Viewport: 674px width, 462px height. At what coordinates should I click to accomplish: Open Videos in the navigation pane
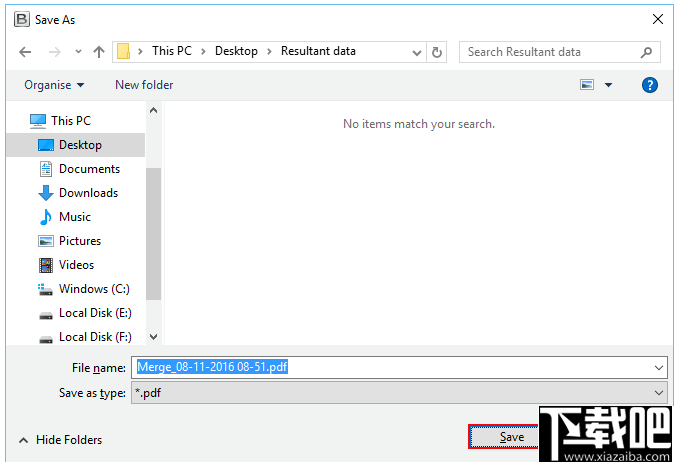pyautogui.click(x=66, y=265)
